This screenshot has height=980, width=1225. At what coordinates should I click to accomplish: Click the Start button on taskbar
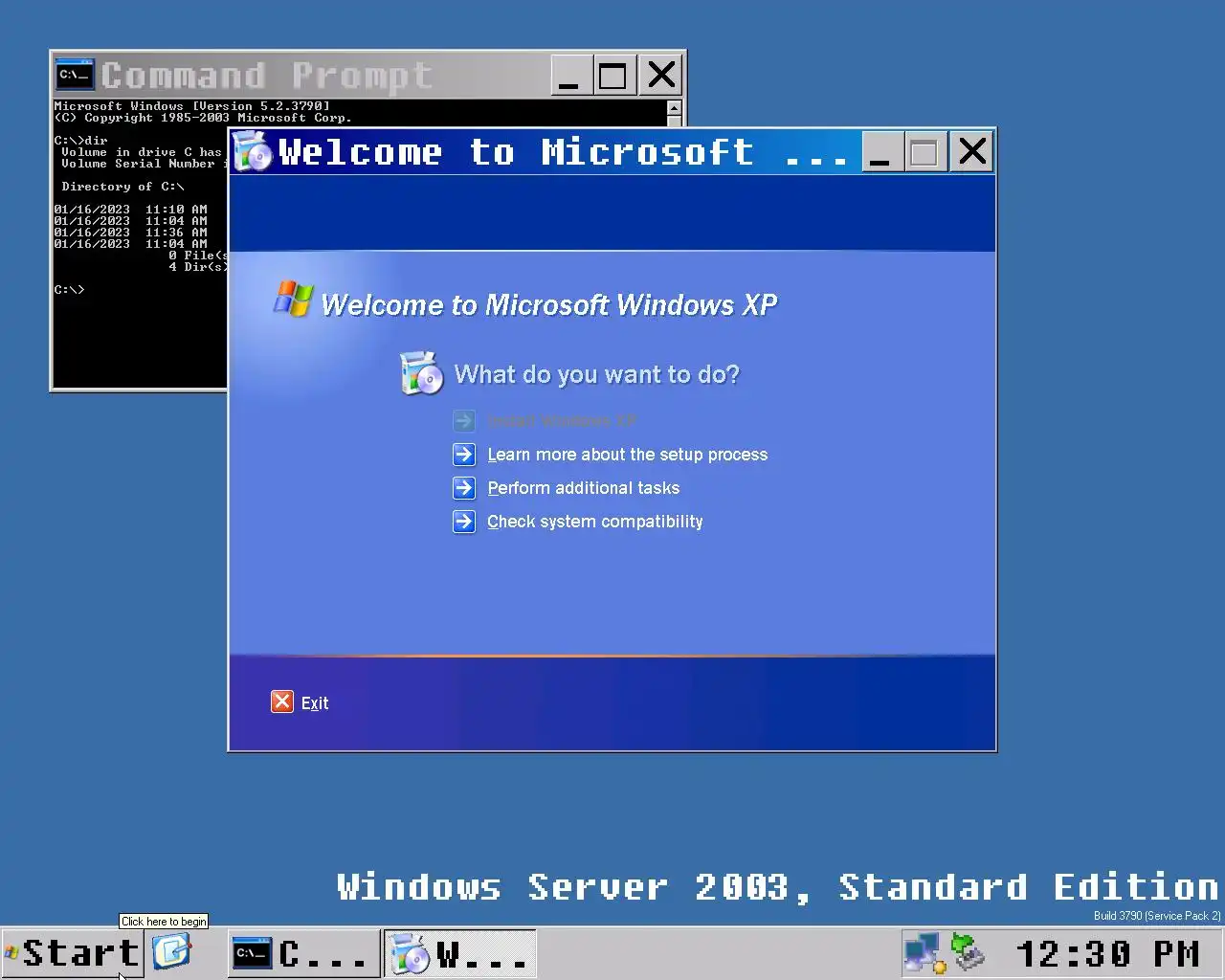point(73,953)
